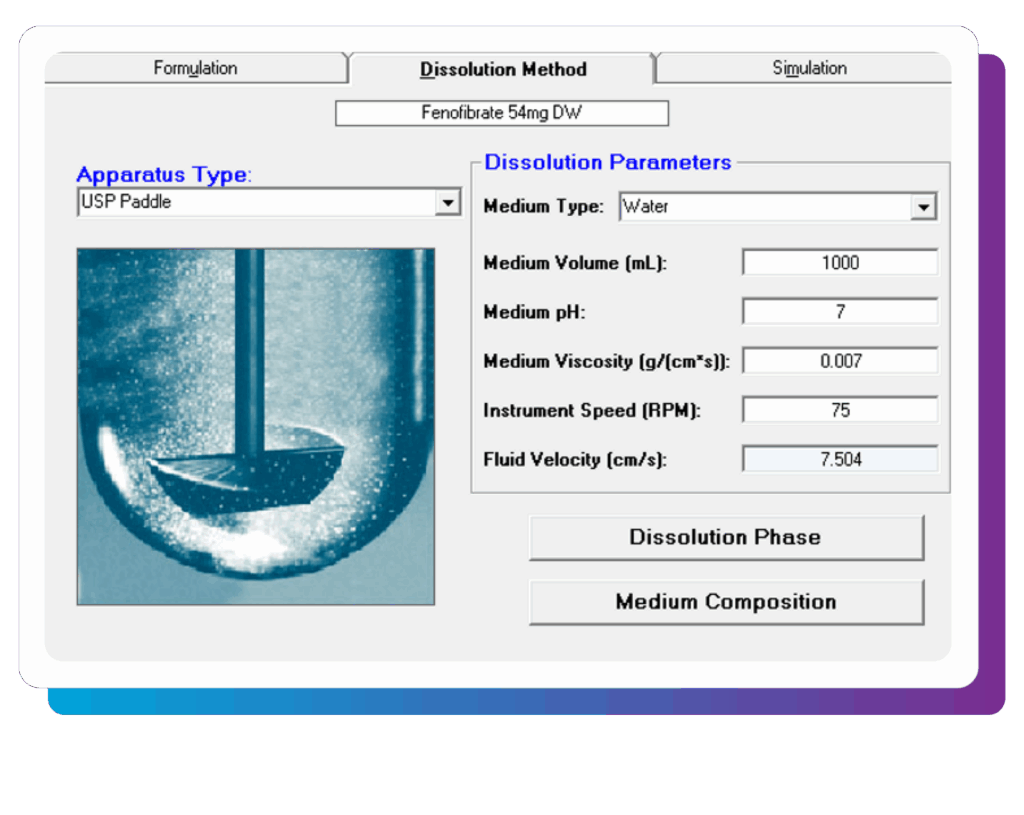Focus the Medium Viscosity field showing 0.007
Viewport: 1024px width, 815px height.
tap(840, 361)
